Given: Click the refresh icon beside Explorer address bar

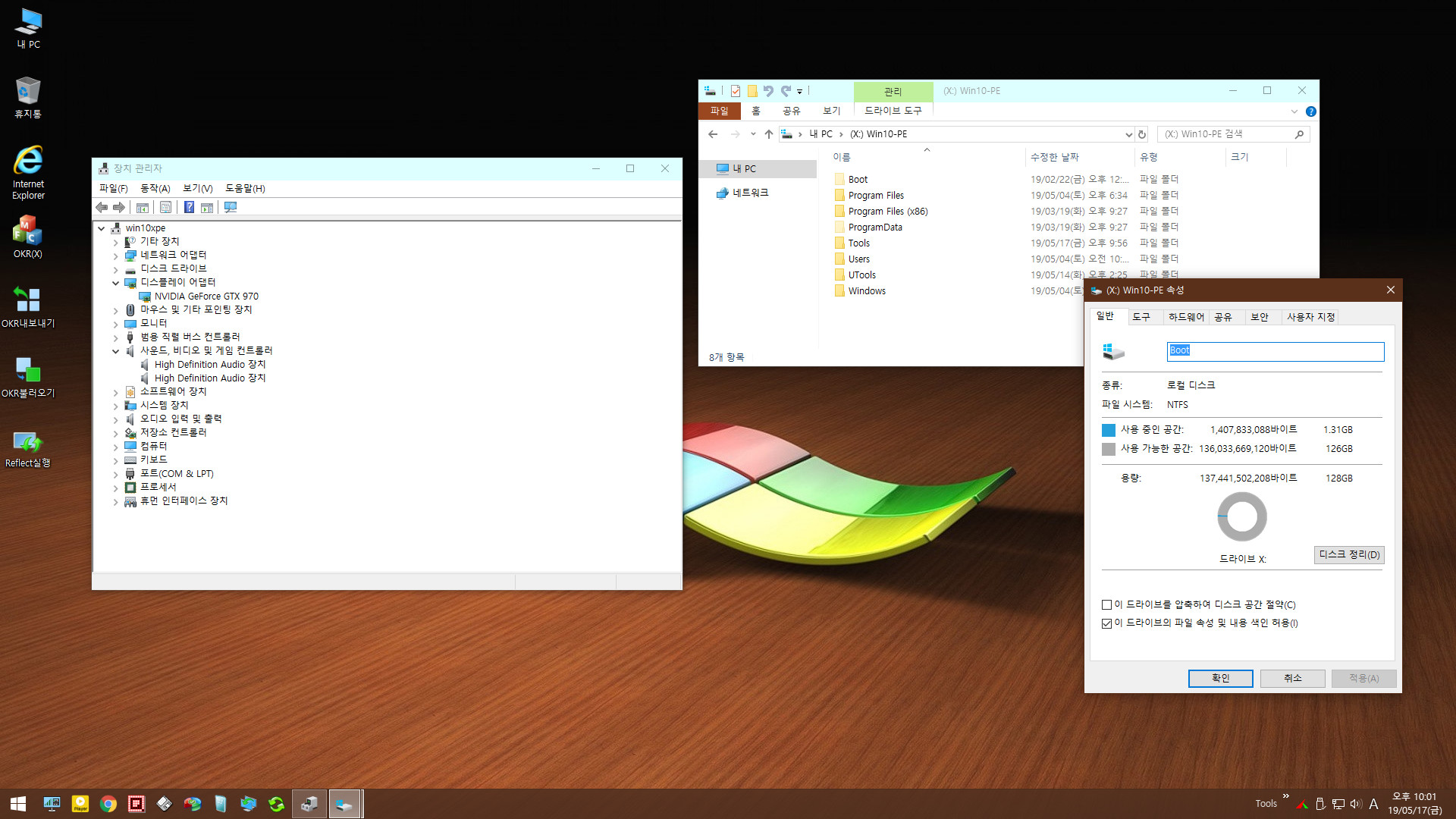Looking at the screenshot, I should (1142, 134).
